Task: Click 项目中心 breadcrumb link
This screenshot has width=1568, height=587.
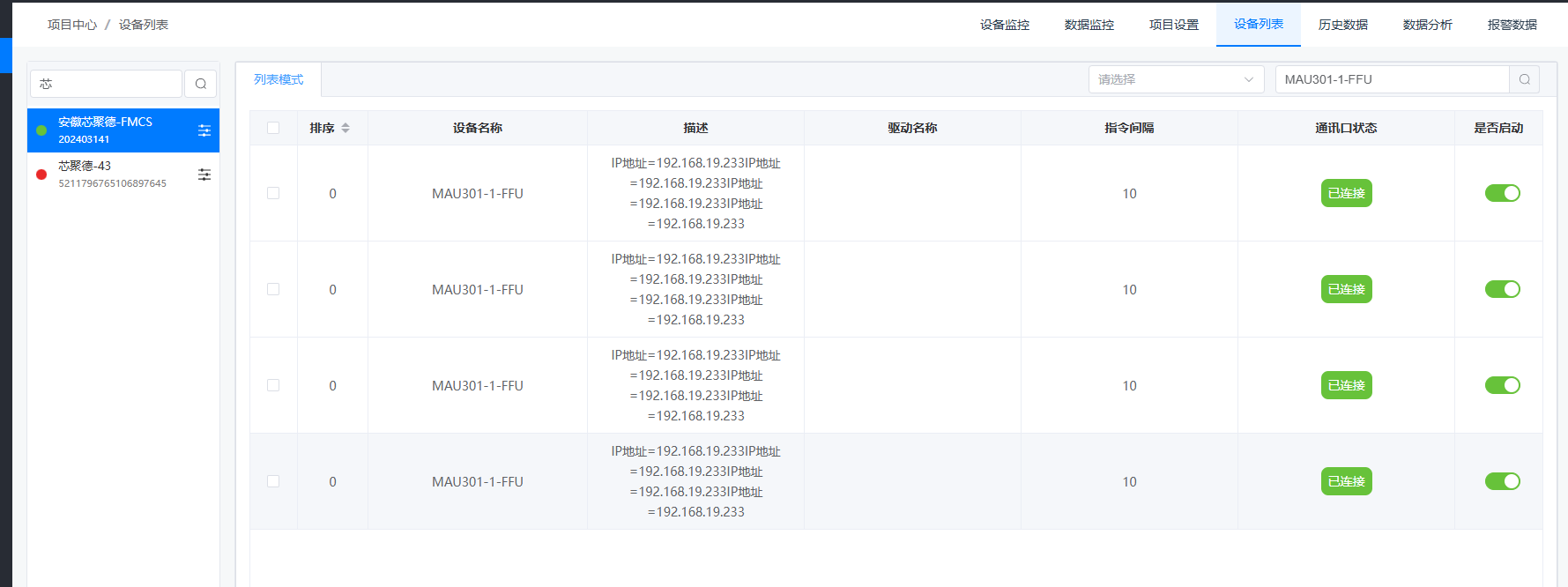Action: 72,25
